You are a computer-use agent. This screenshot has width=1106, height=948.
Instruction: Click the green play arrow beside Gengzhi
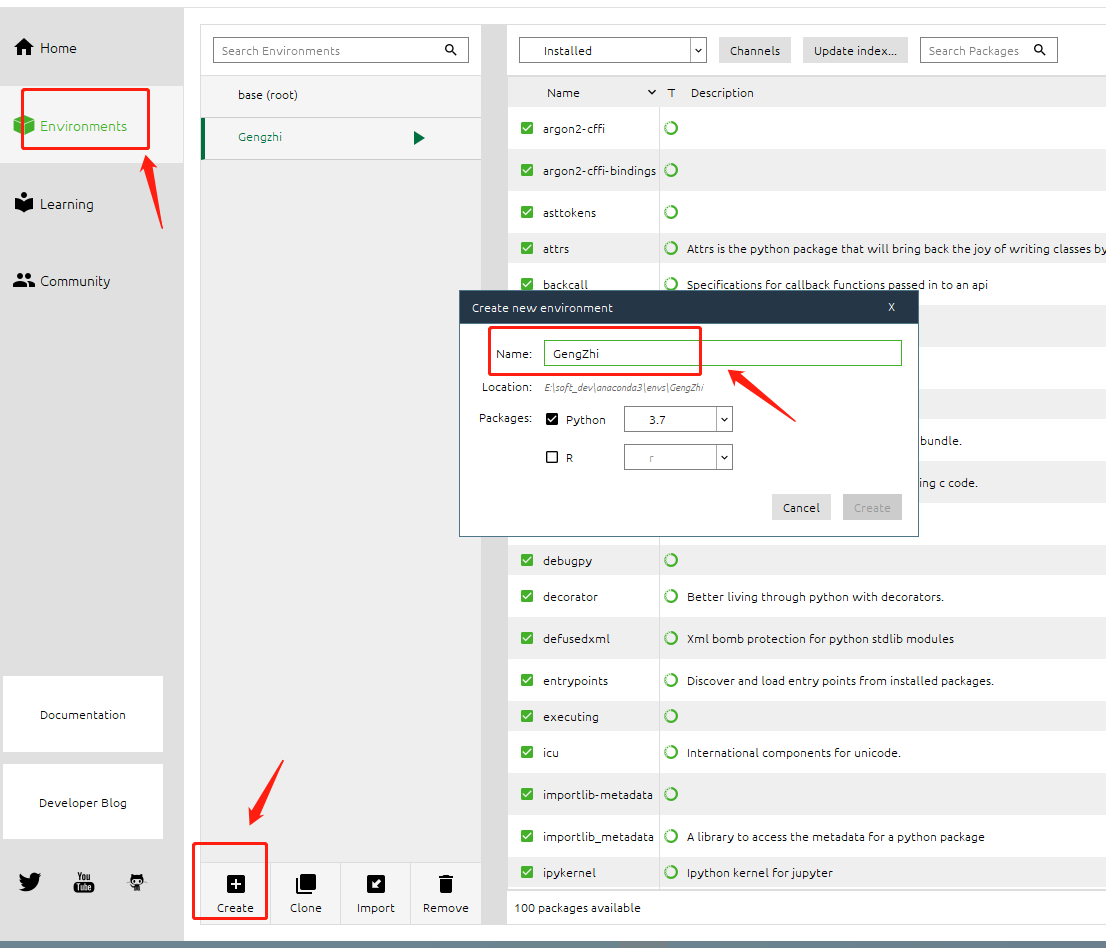419,138
